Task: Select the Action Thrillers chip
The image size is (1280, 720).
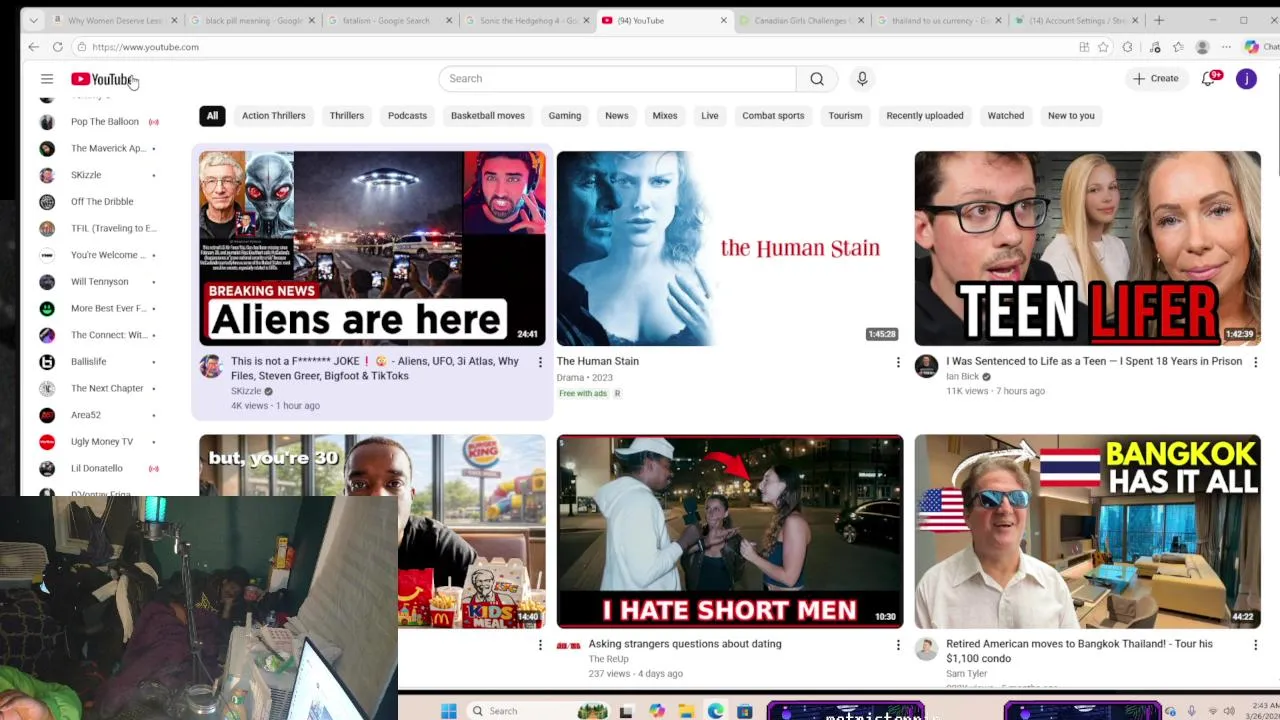Action: (273, 116)
